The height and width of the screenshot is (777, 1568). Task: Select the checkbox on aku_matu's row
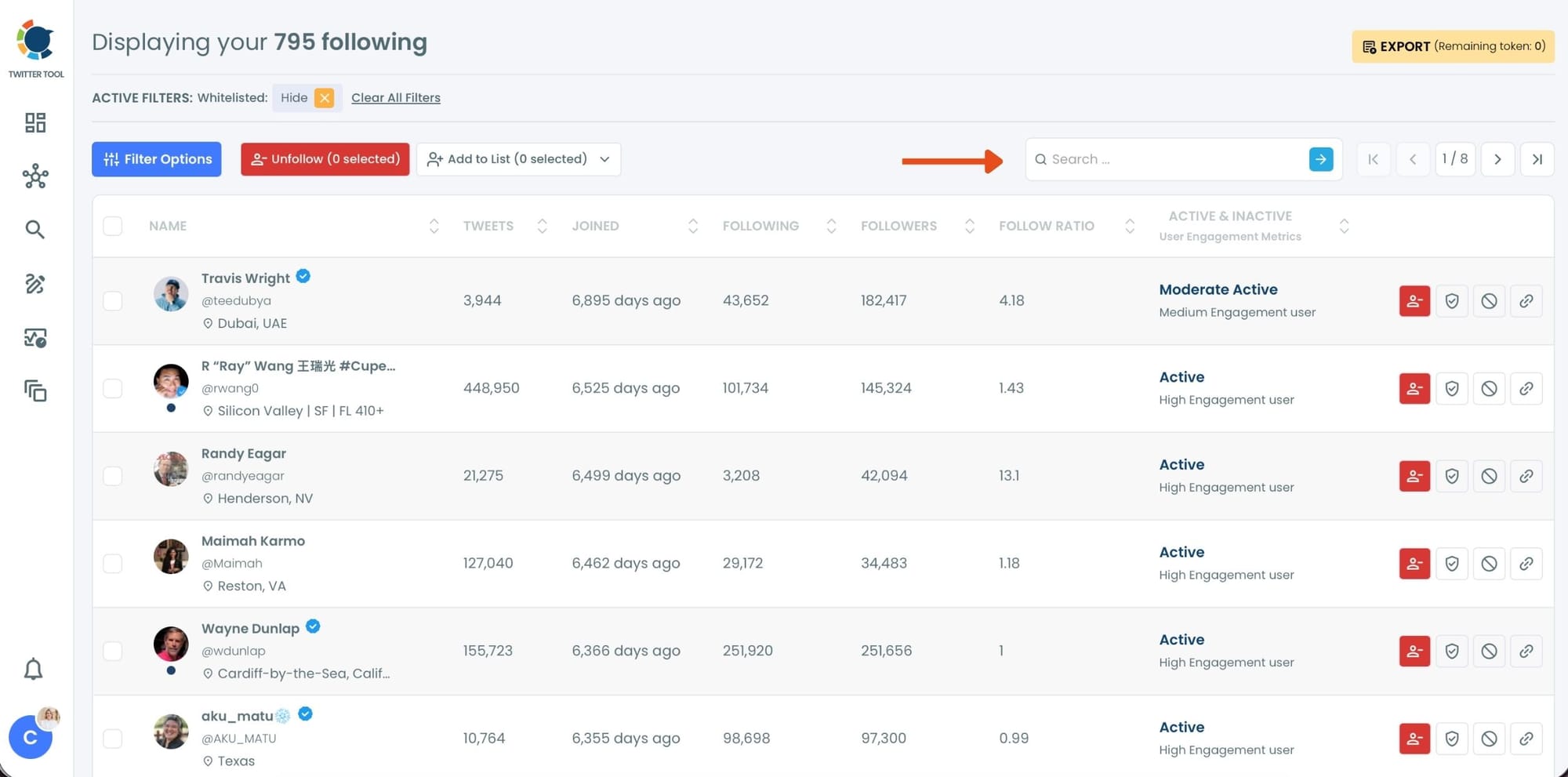click(113, 738)
